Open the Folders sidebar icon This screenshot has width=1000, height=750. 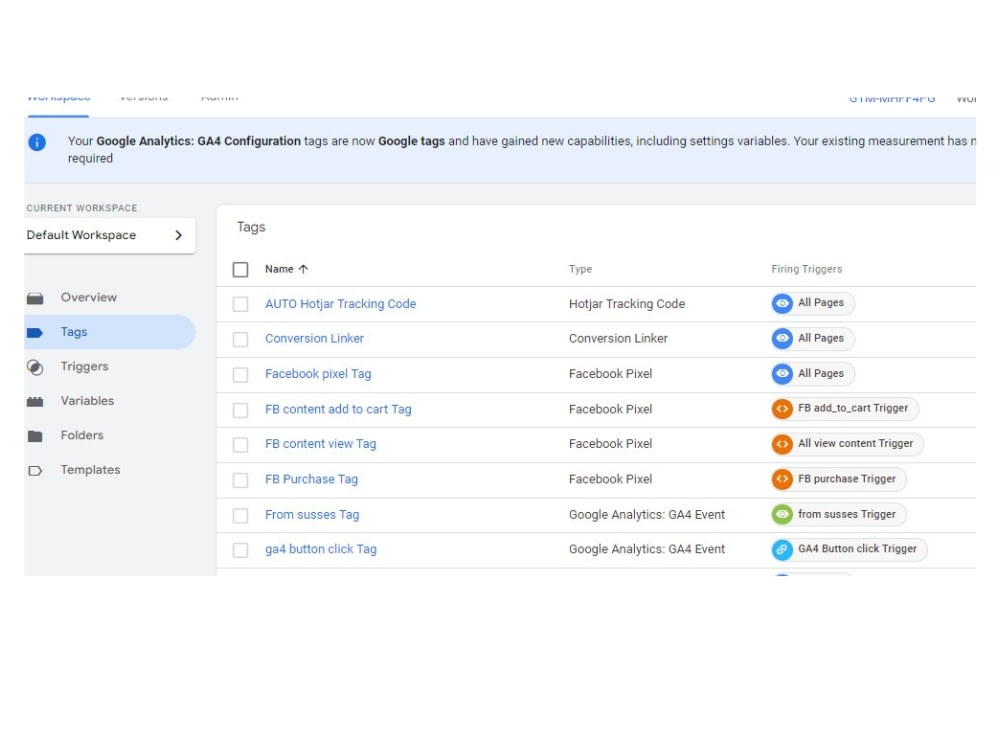[x=36, y=435]
